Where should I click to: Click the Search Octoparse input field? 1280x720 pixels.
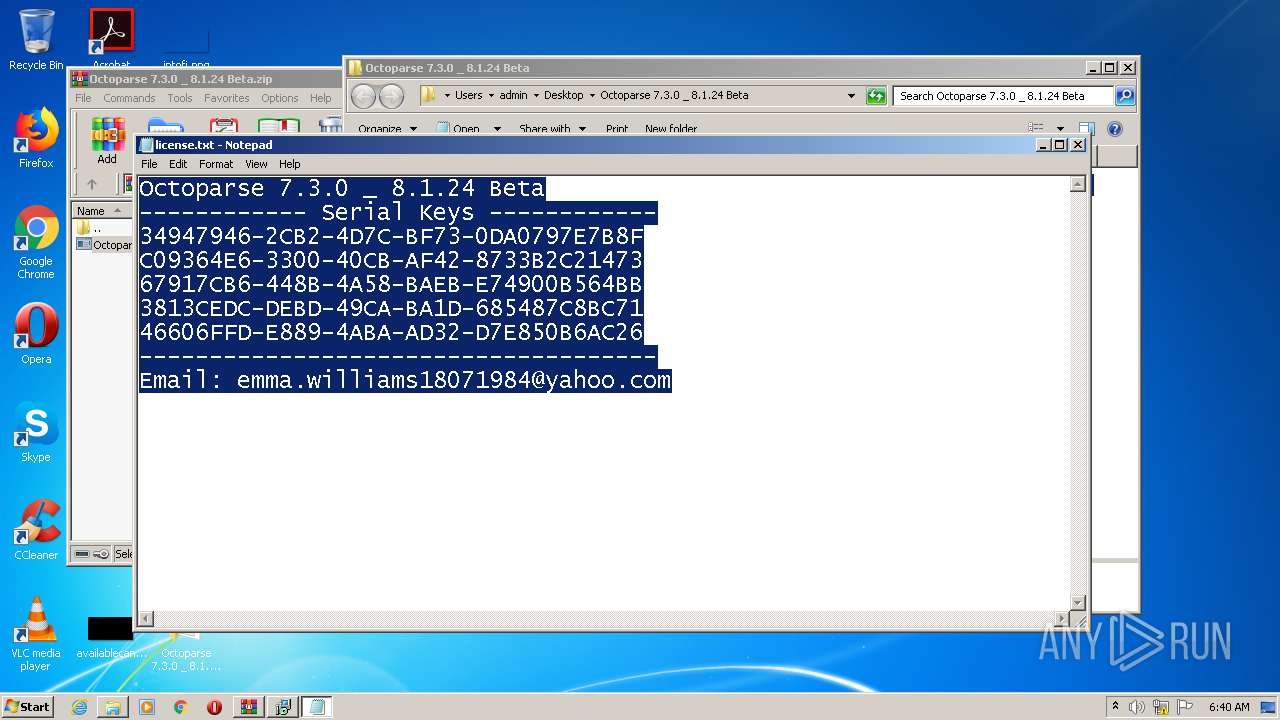point(1003,96)
